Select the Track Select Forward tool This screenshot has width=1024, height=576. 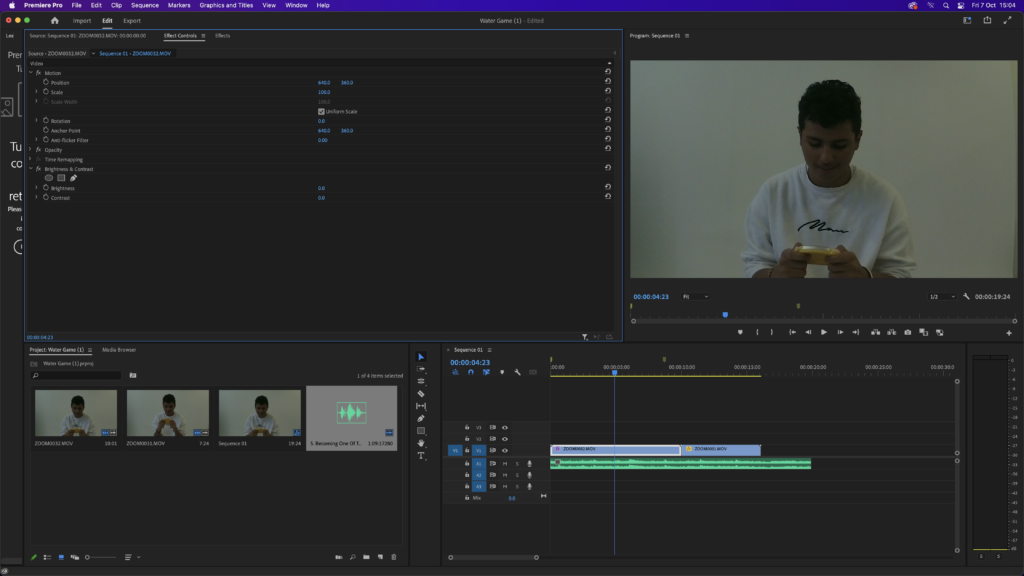pos(421,369)
